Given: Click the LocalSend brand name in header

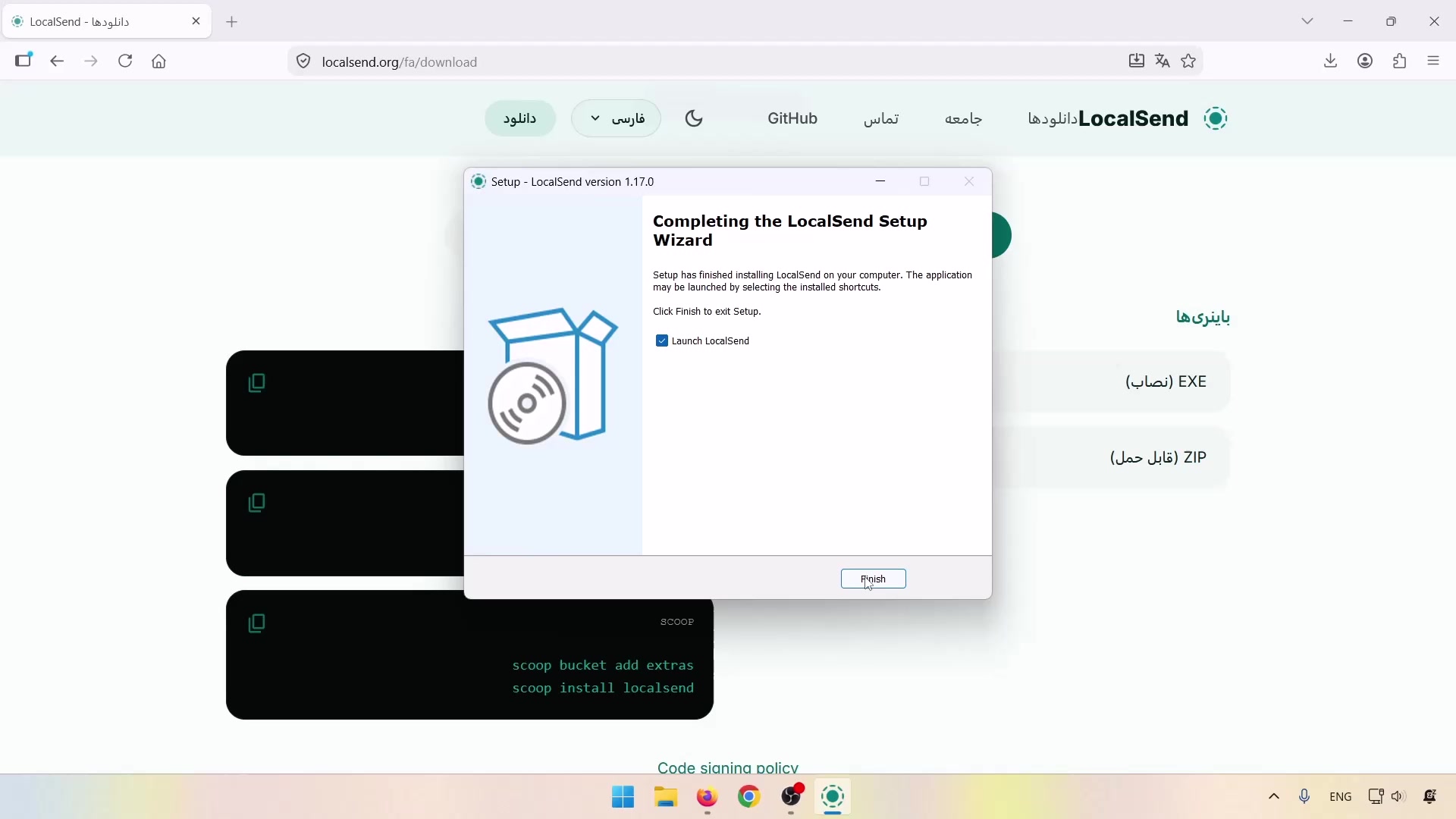Looking at the screenshot, I should (1133, 118).
